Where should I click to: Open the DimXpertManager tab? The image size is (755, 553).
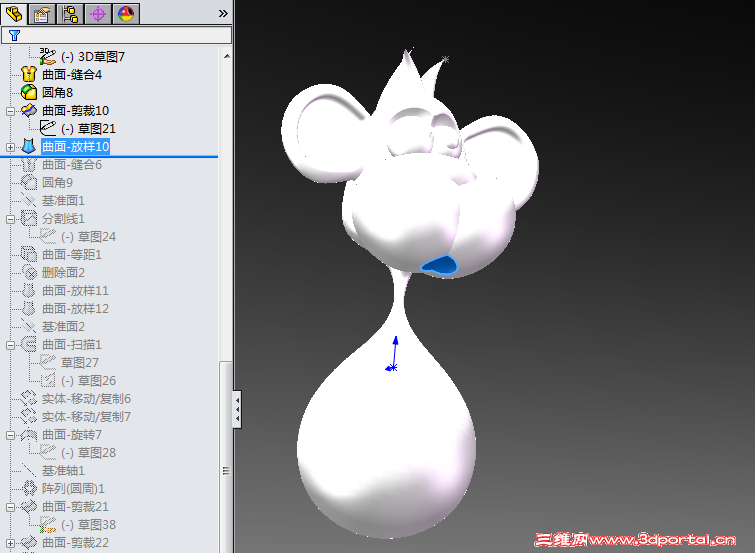coord(98,13)
